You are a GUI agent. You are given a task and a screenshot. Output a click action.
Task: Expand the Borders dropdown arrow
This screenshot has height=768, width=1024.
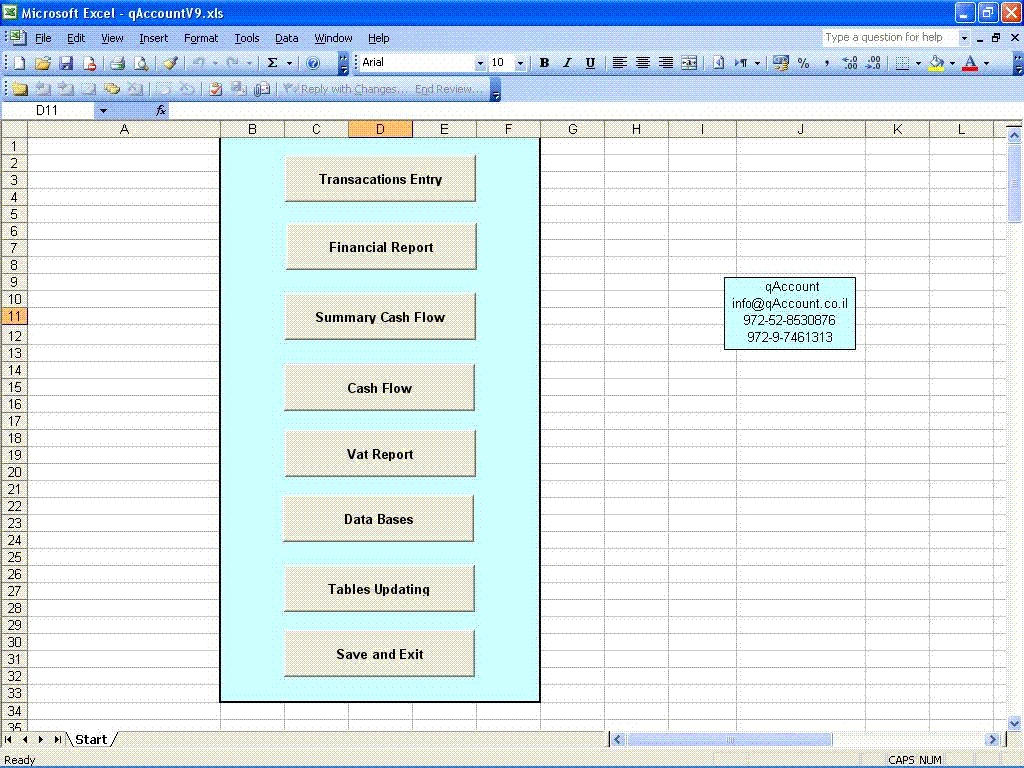pos(918,63)
